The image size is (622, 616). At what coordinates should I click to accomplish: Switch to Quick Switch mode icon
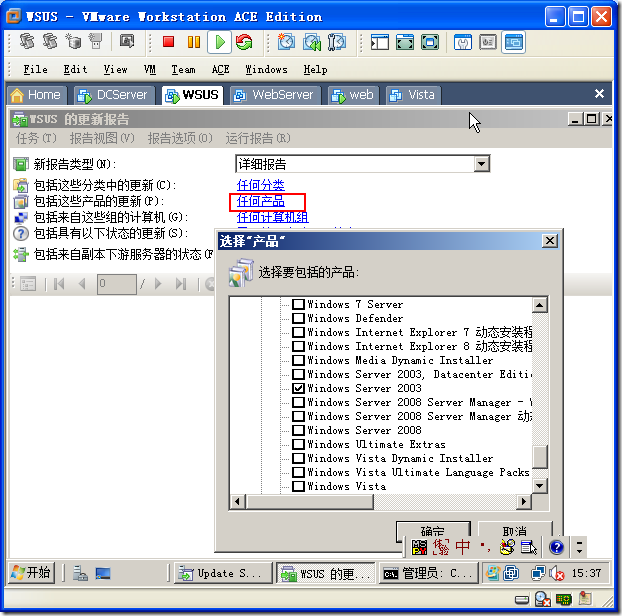(x=405, y=42)
